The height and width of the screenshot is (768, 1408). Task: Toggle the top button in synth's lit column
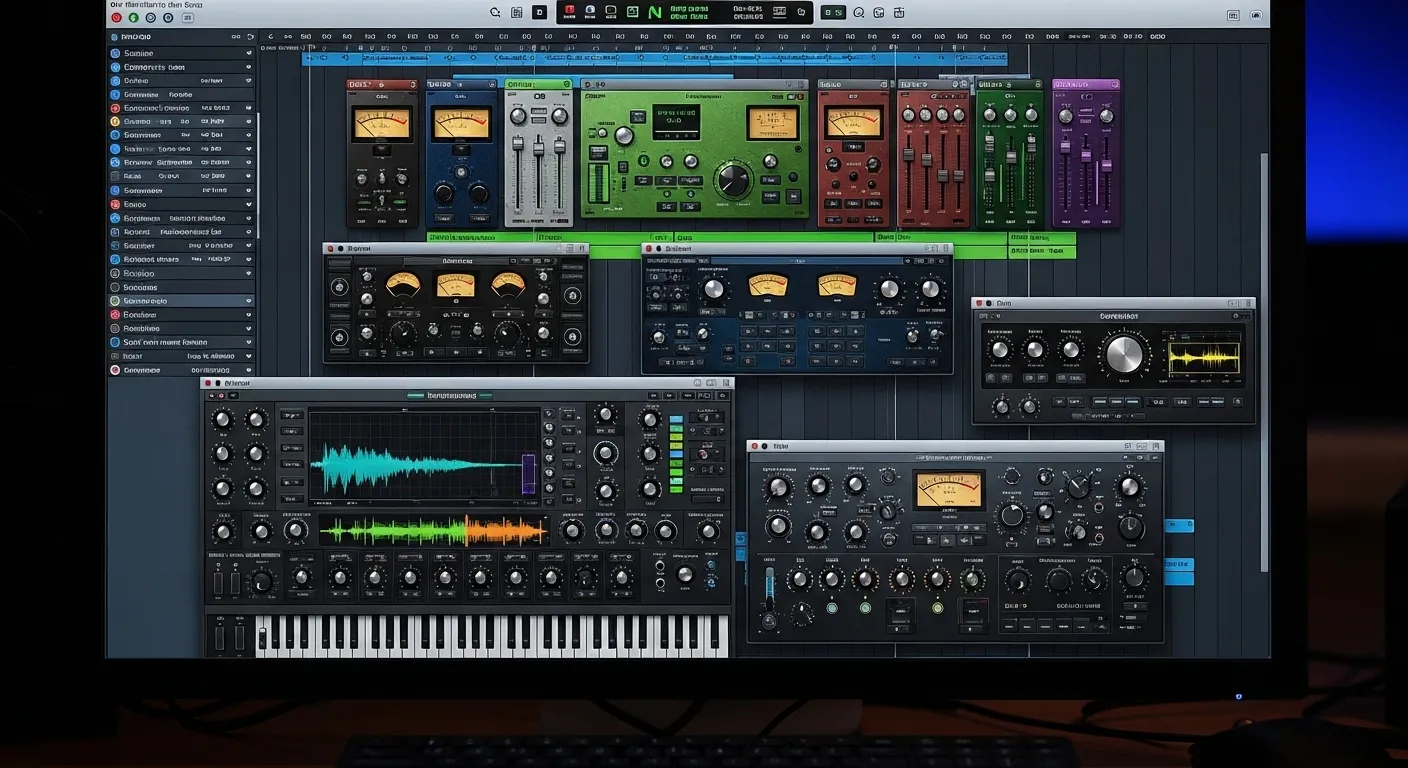click(676, 421)
